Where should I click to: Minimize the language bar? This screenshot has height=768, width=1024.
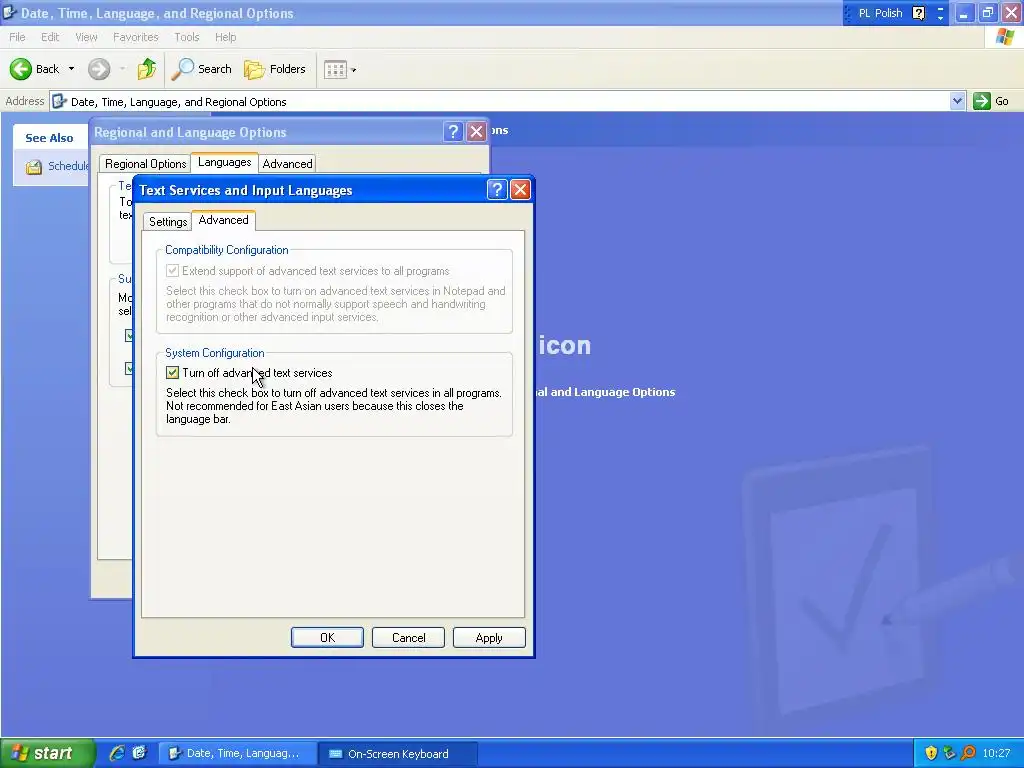point(940,8)
